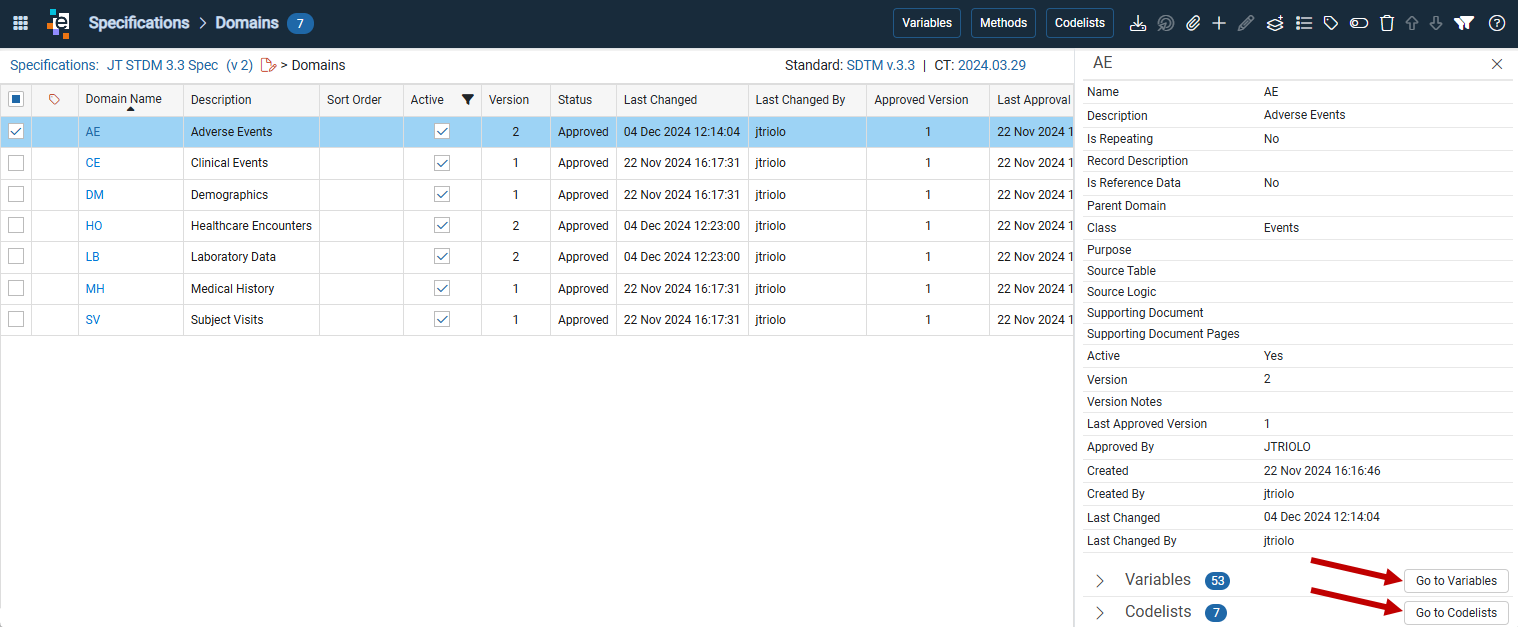Click the pencil edit icon
The image size is (1518, 627).
pos(1245,23)
